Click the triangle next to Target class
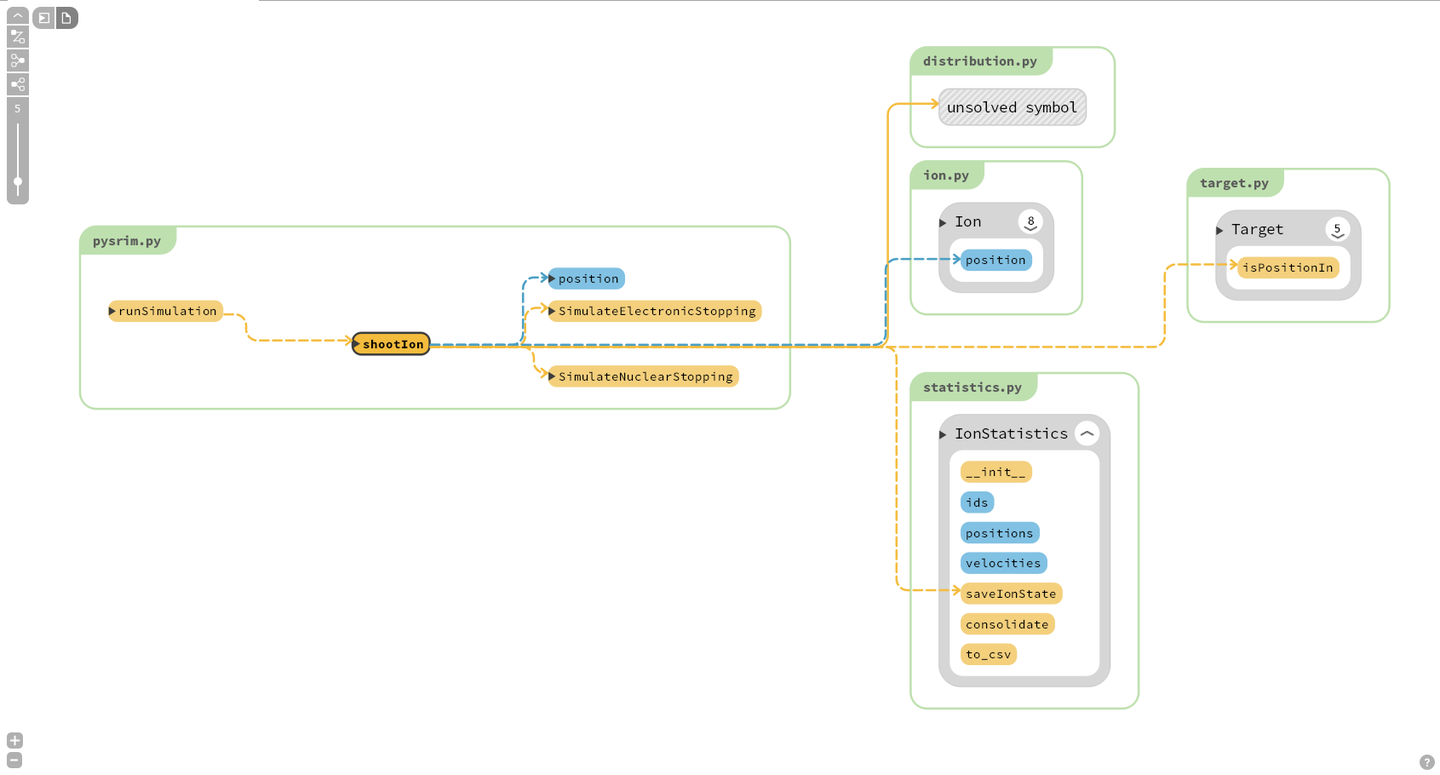 pos(1220,231)
